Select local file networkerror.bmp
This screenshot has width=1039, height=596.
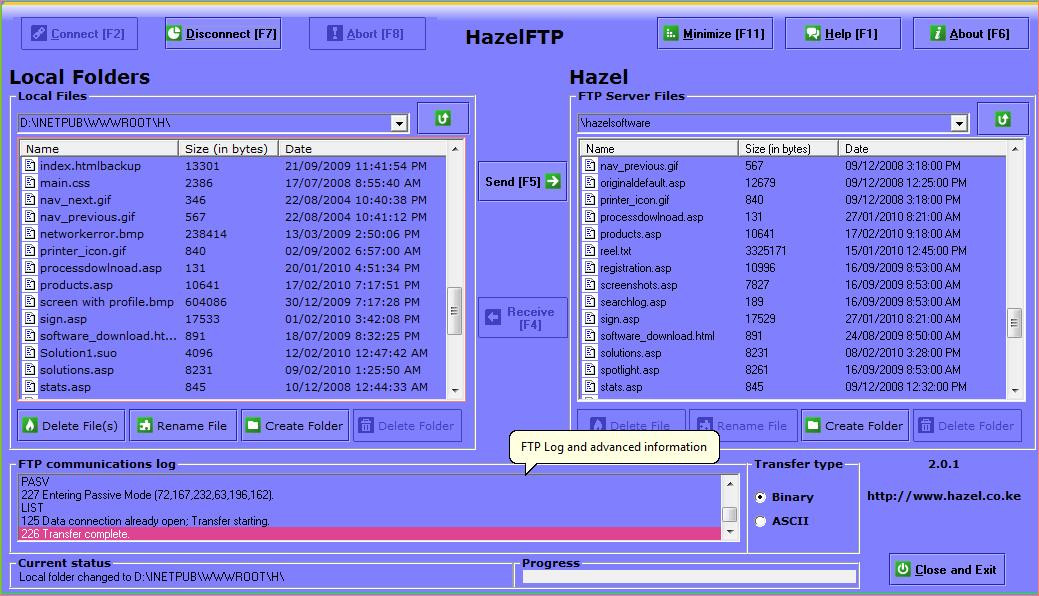click(x=91, y=234)
